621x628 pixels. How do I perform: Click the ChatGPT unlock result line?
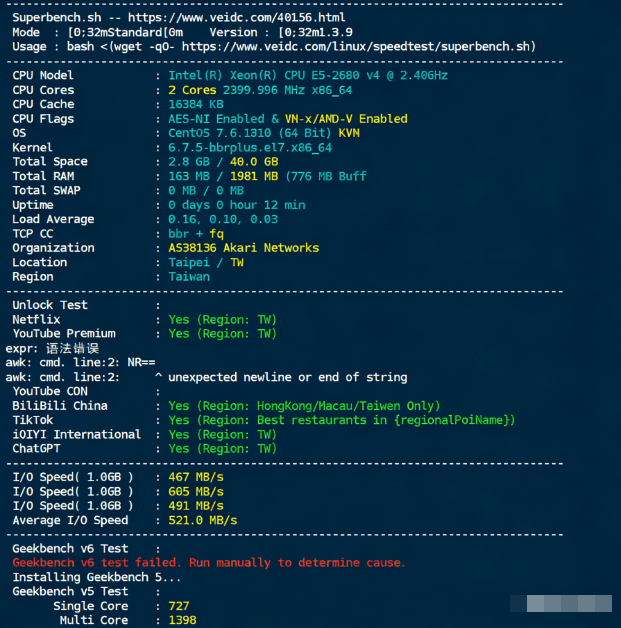tap(222, 449)
